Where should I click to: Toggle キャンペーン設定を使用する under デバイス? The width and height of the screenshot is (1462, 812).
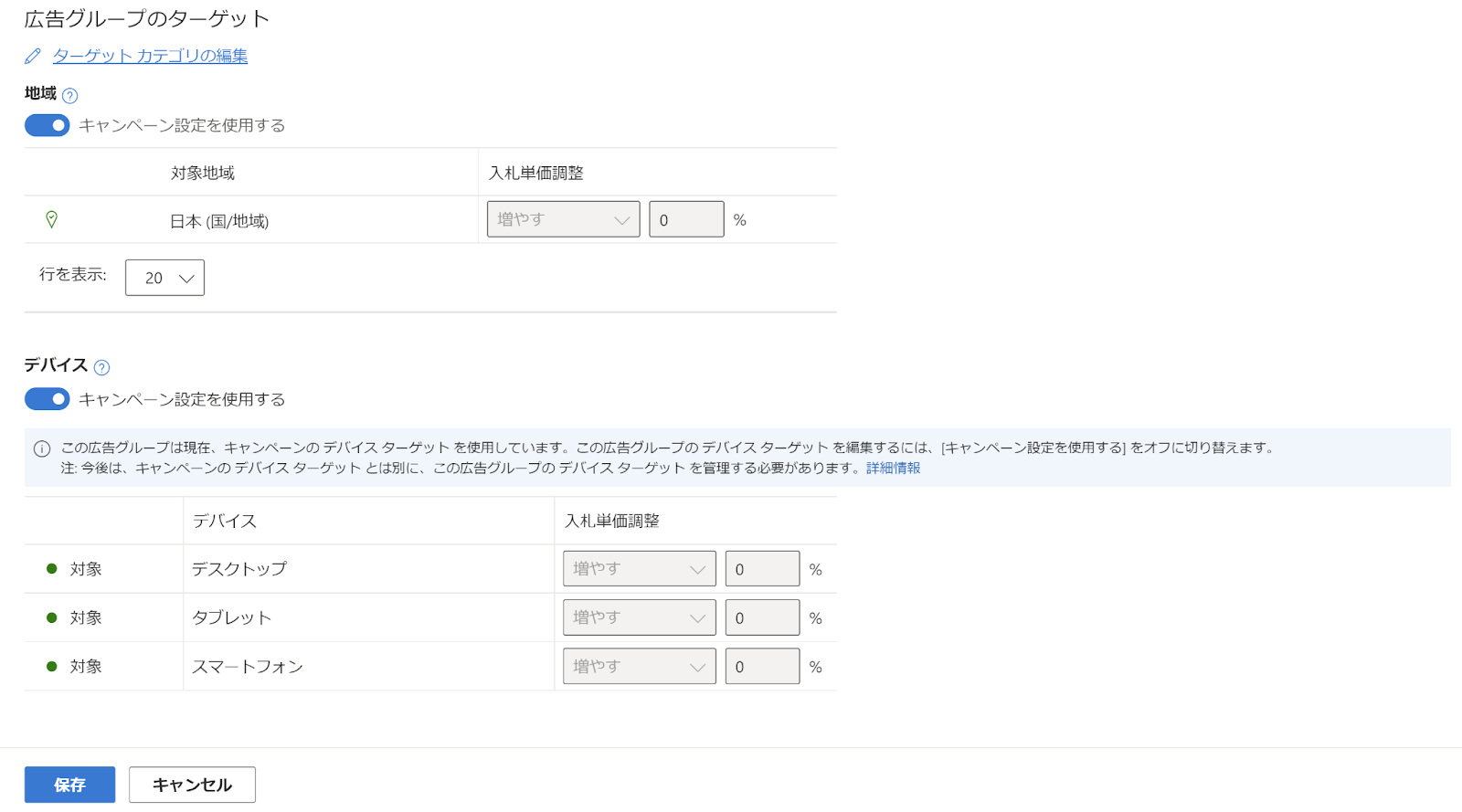point(48,399)
